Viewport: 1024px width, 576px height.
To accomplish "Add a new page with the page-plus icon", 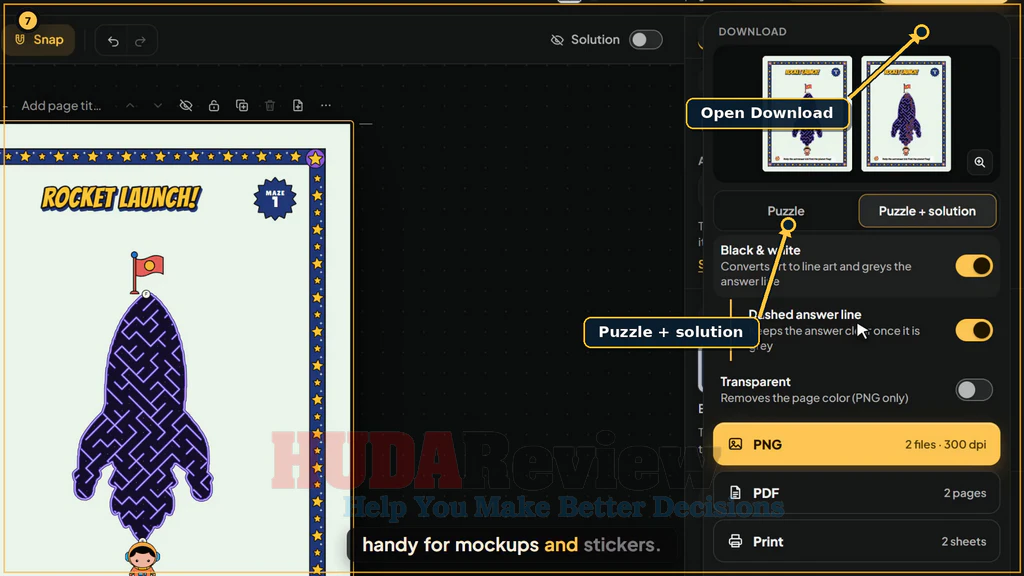I will (x=298, y=106).
